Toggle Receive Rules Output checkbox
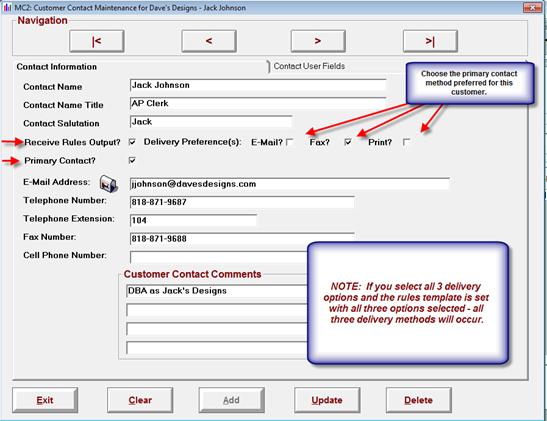 coord(132,142)
